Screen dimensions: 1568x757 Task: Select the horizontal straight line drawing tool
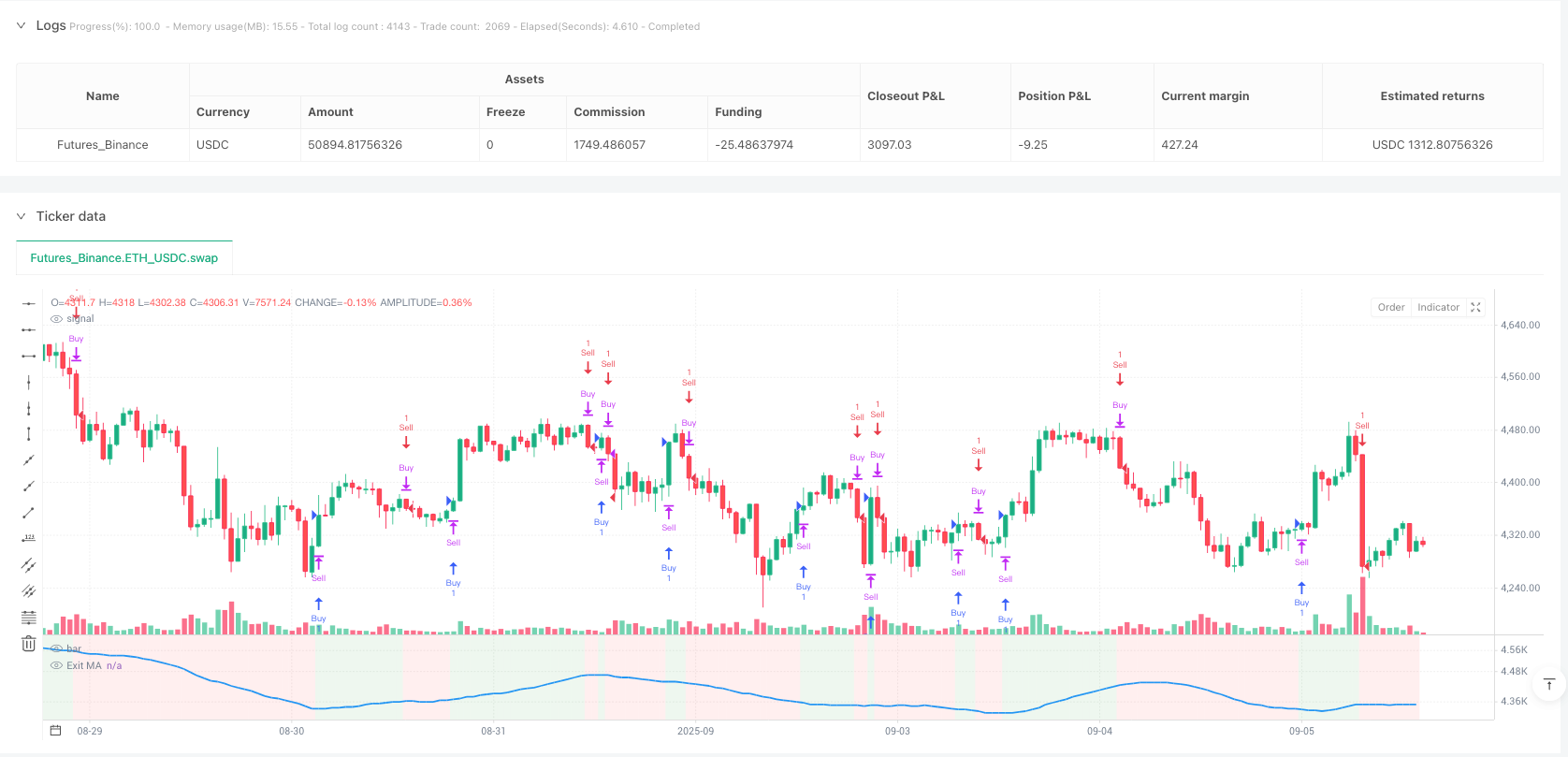(29, 303)
